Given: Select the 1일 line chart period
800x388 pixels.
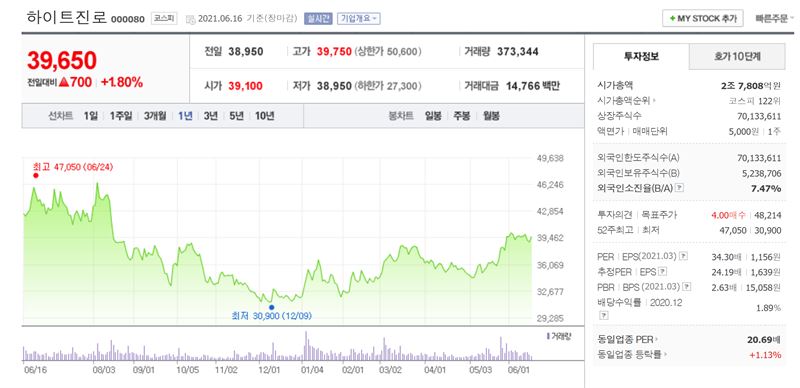Looking at the screenshot, I should point(90,116).
